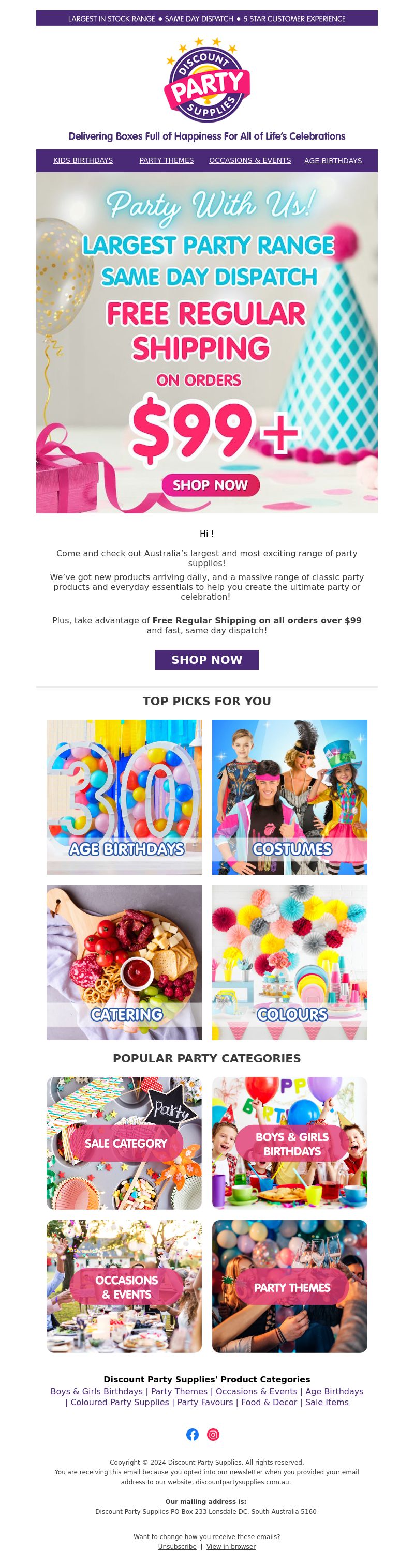414x1568 pixels.
Task: Open Kids Birthdays menu item
Action: click(83, 161)
